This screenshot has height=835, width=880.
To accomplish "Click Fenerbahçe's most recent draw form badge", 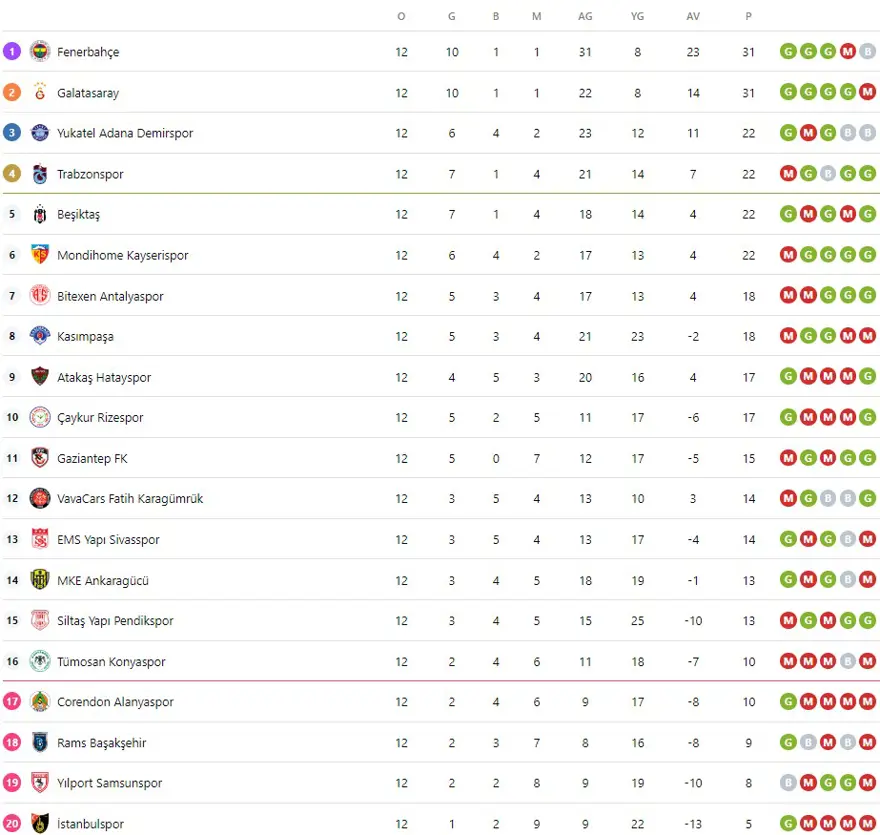I will click(867, 51).
